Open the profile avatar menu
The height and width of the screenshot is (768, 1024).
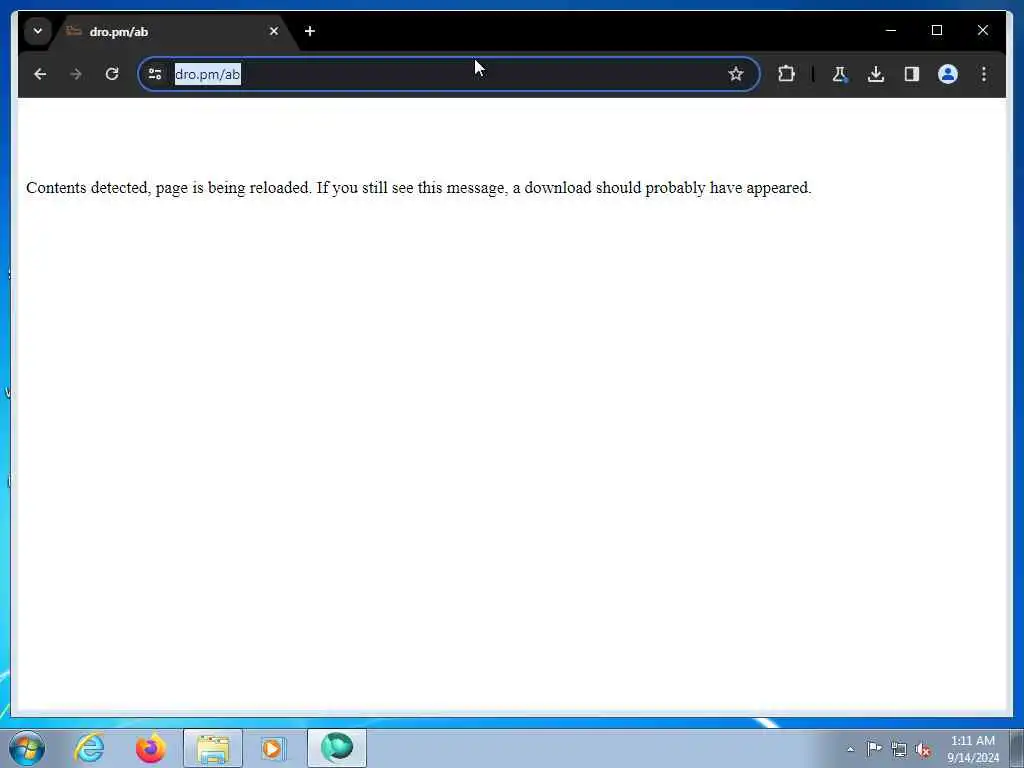click(948, 74)
